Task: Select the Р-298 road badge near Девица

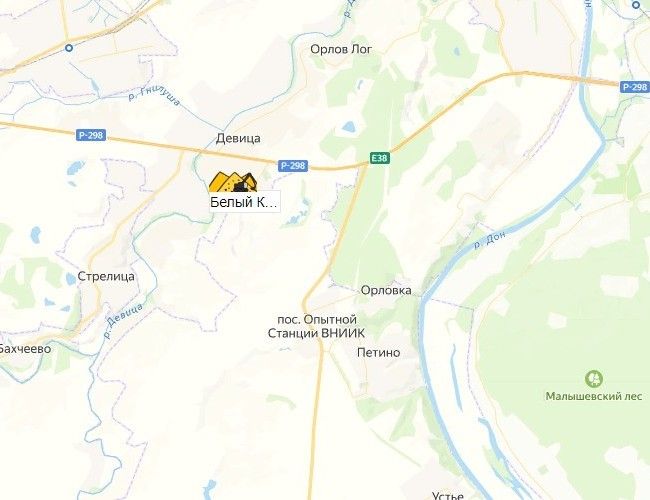Action: [293, 166]
